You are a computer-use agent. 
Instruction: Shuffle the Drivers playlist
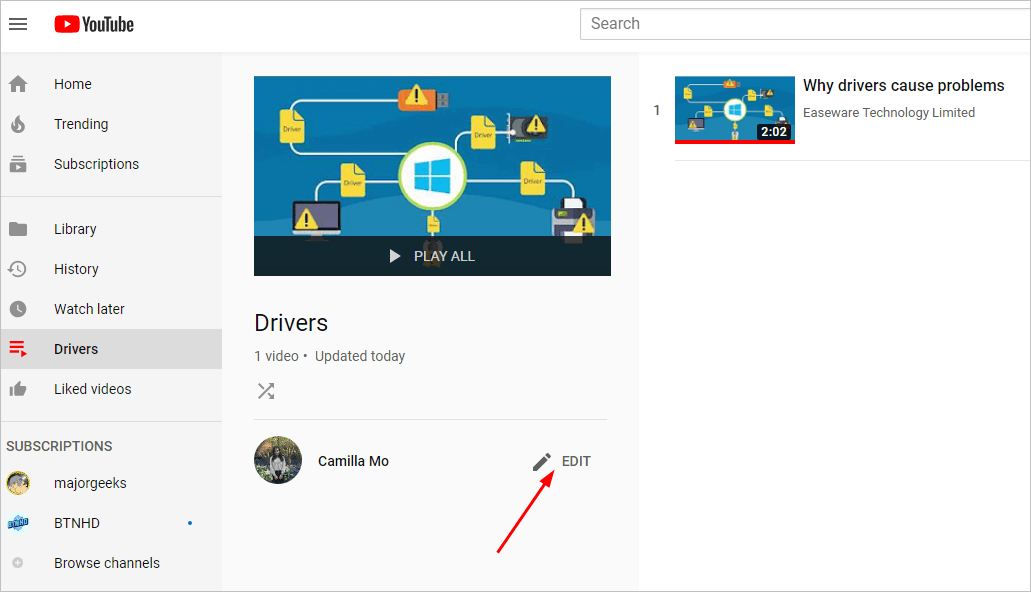265,391
